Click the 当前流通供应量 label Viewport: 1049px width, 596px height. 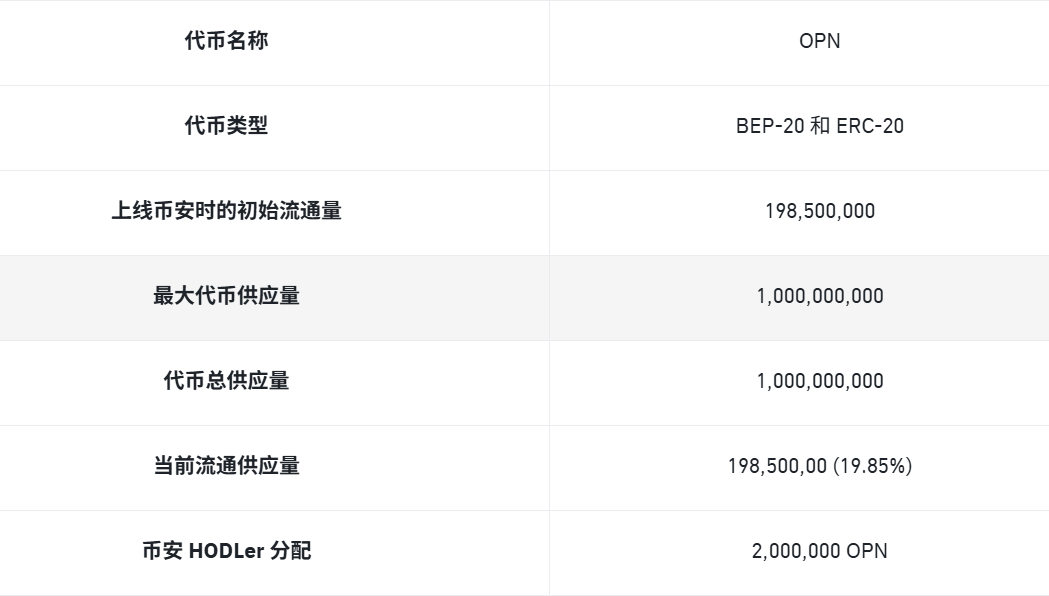click(226, 466)
